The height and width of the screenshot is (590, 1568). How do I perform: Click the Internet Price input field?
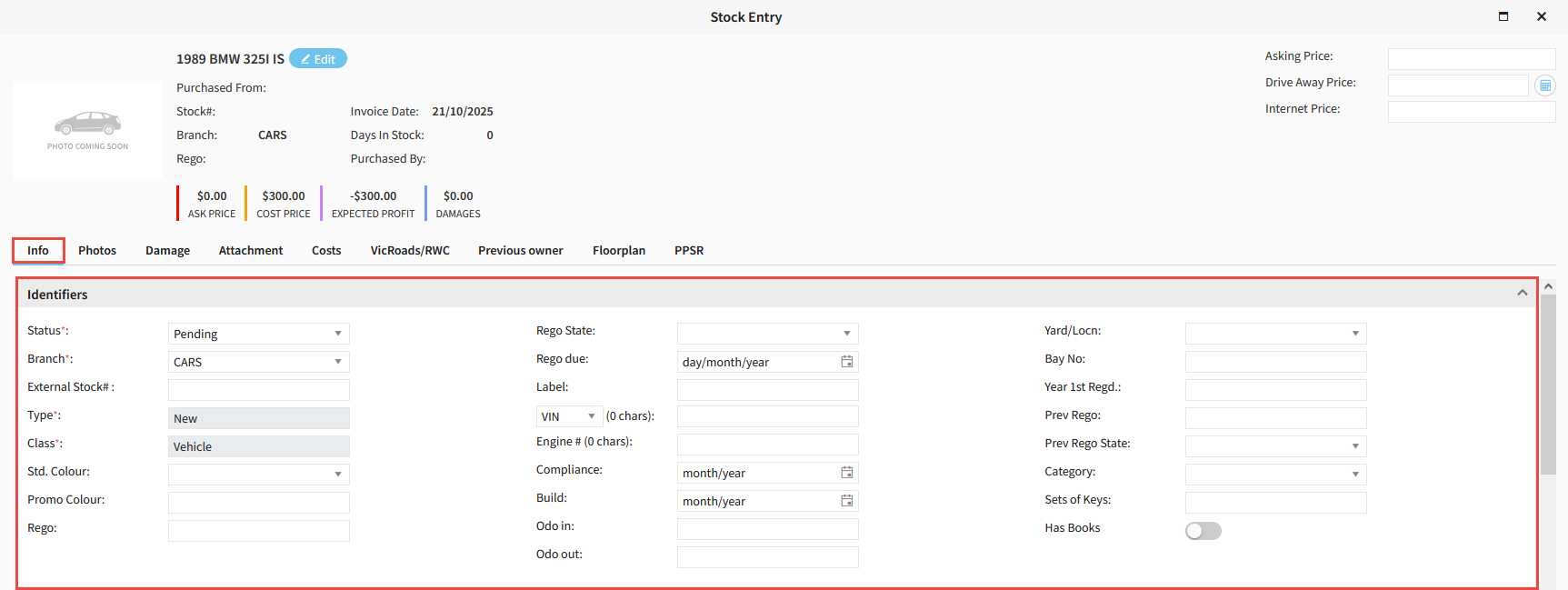click(x=1472, y=112)
